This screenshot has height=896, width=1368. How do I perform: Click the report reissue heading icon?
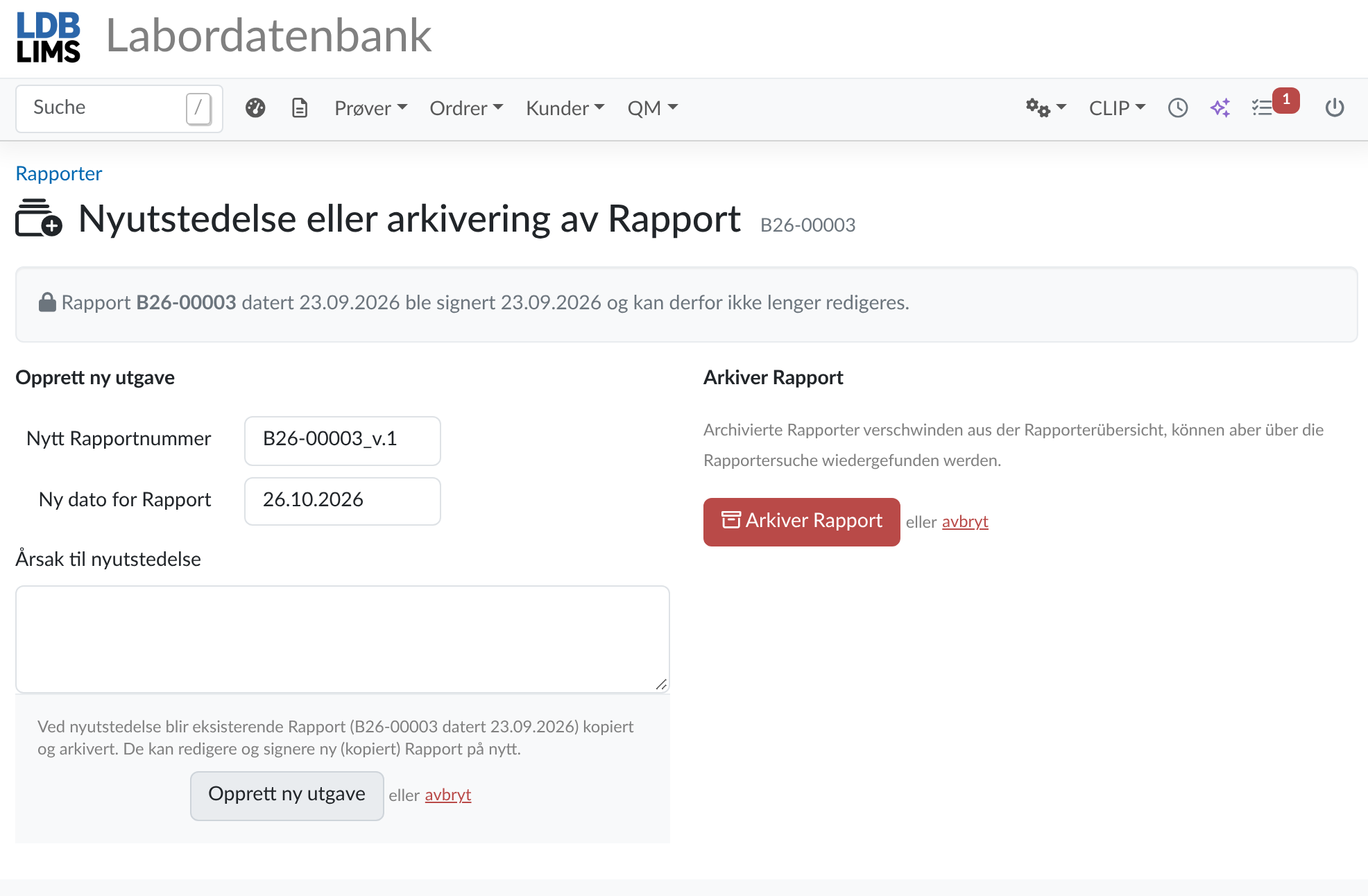[x=39, y=218]
